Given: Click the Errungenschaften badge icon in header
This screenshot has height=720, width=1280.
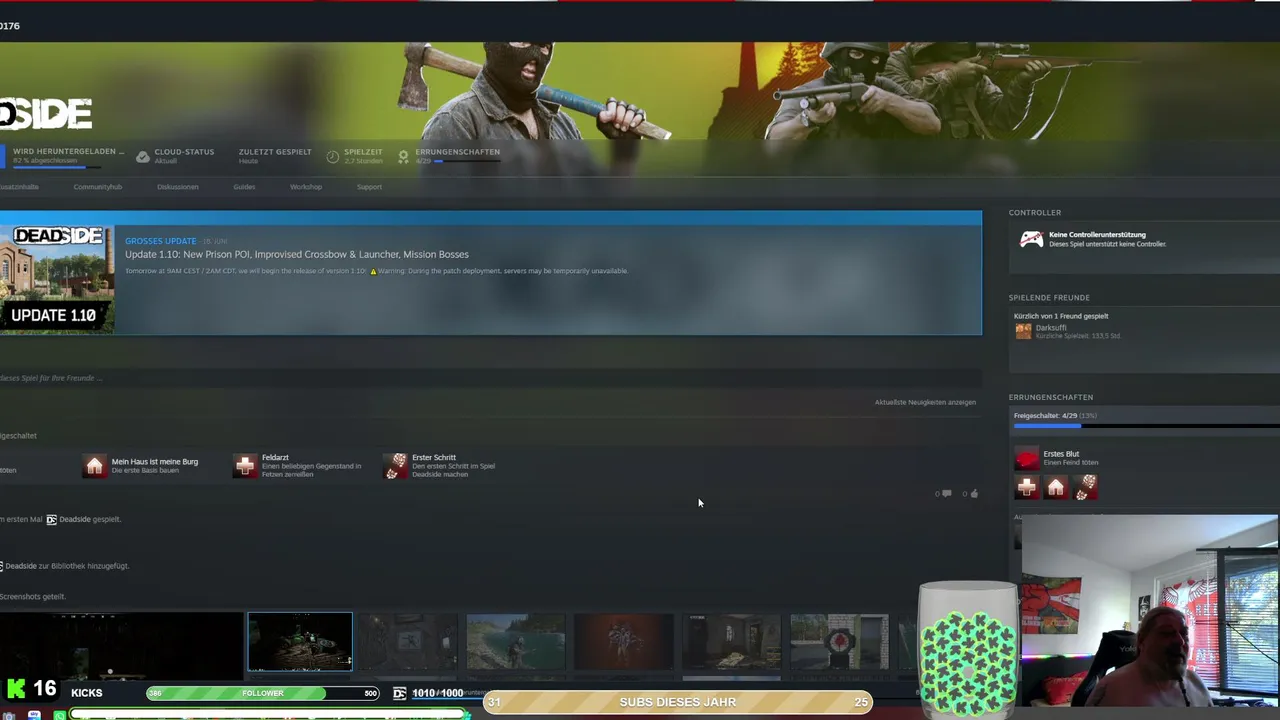Looking at the screenshot, I should point(403,157).
